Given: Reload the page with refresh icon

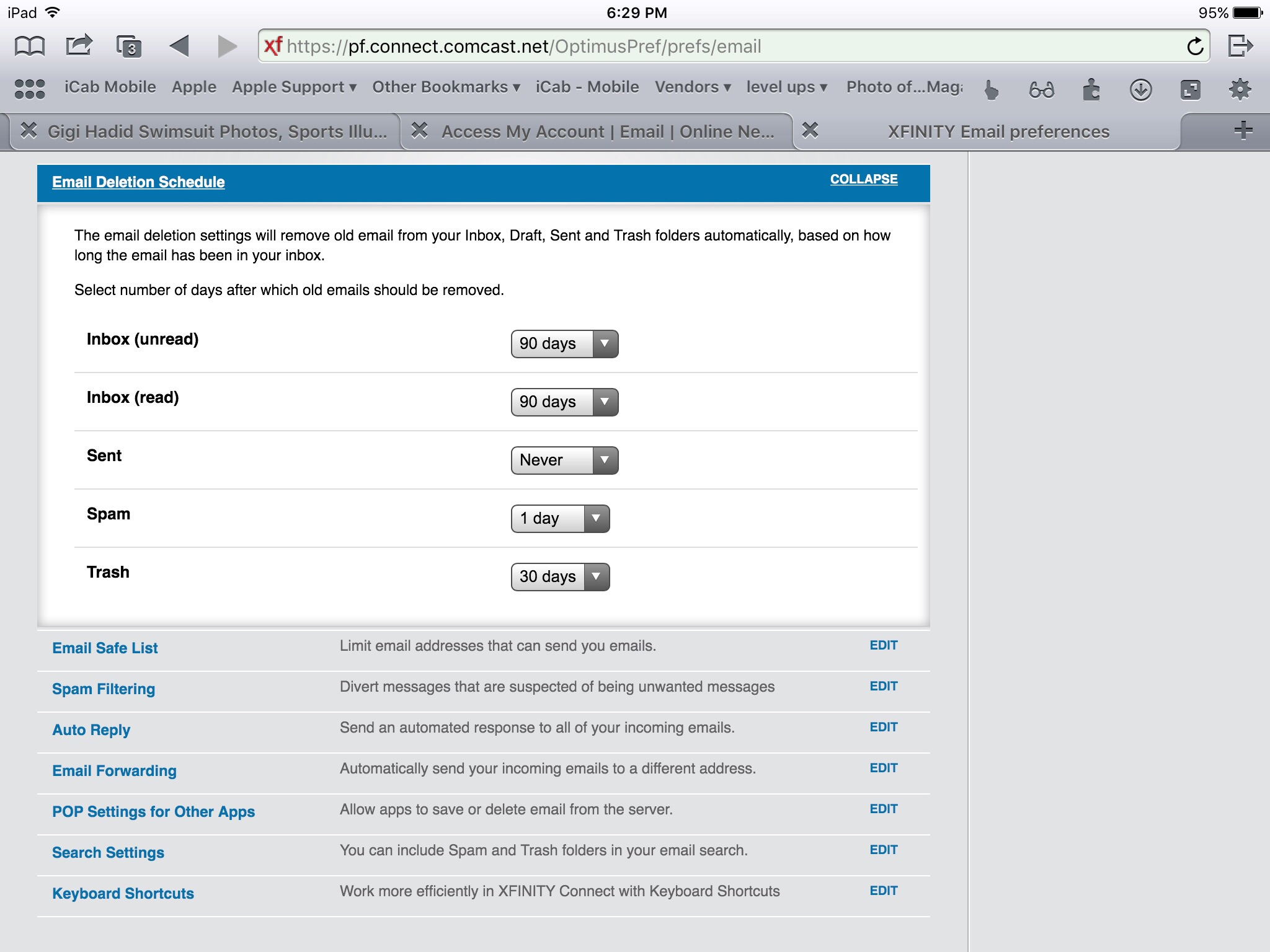Looking at the screenshot, I should pos(1194,46).
